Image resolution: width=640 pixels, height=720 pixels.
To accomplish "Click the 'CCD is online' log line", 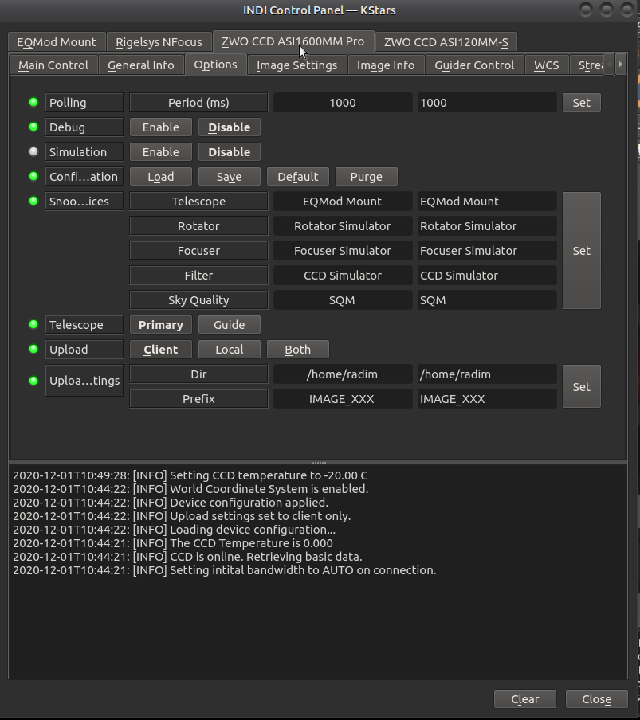I will pos(188,557).
